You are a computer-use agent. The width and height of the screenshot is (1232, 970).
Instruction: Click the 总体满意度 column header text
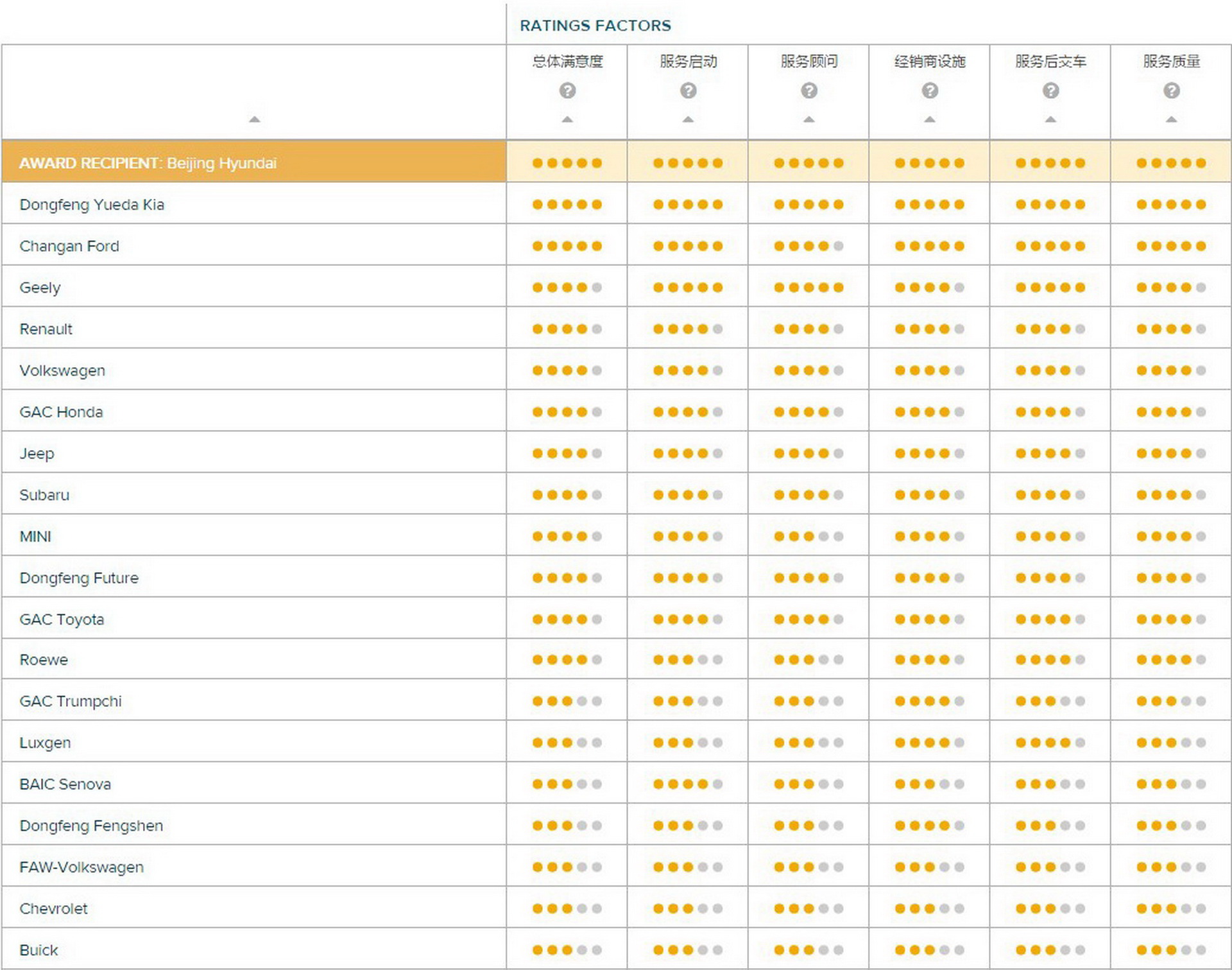[567, 62]
